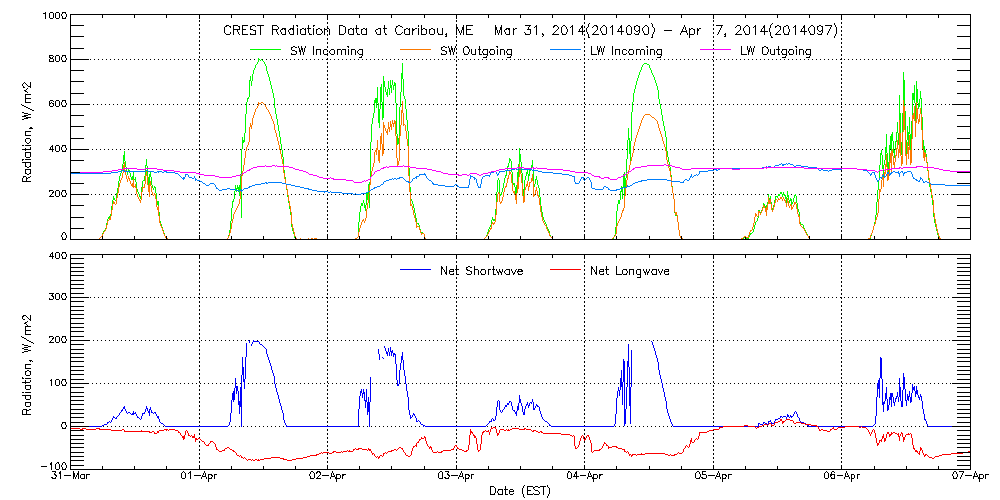
Task: Click the '31-Mar' x-axis date label
Action: [71, 478]
